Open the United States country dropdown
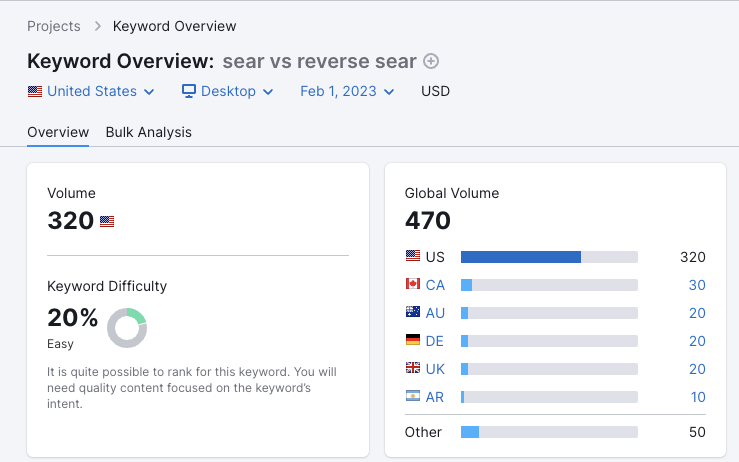739x462 pixels. click(x=91, y=91)
